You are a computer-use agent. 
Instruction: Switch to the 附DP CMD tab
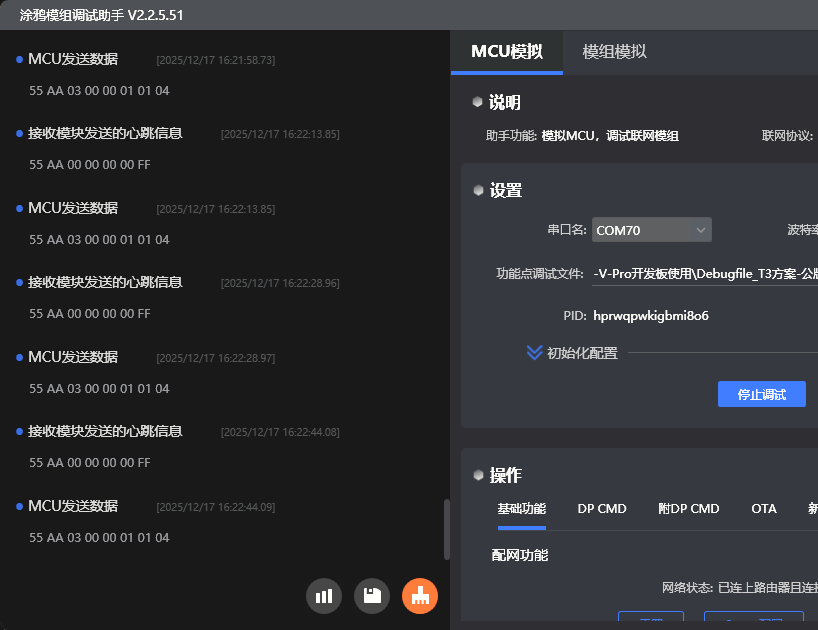click(x=689, y=509)
